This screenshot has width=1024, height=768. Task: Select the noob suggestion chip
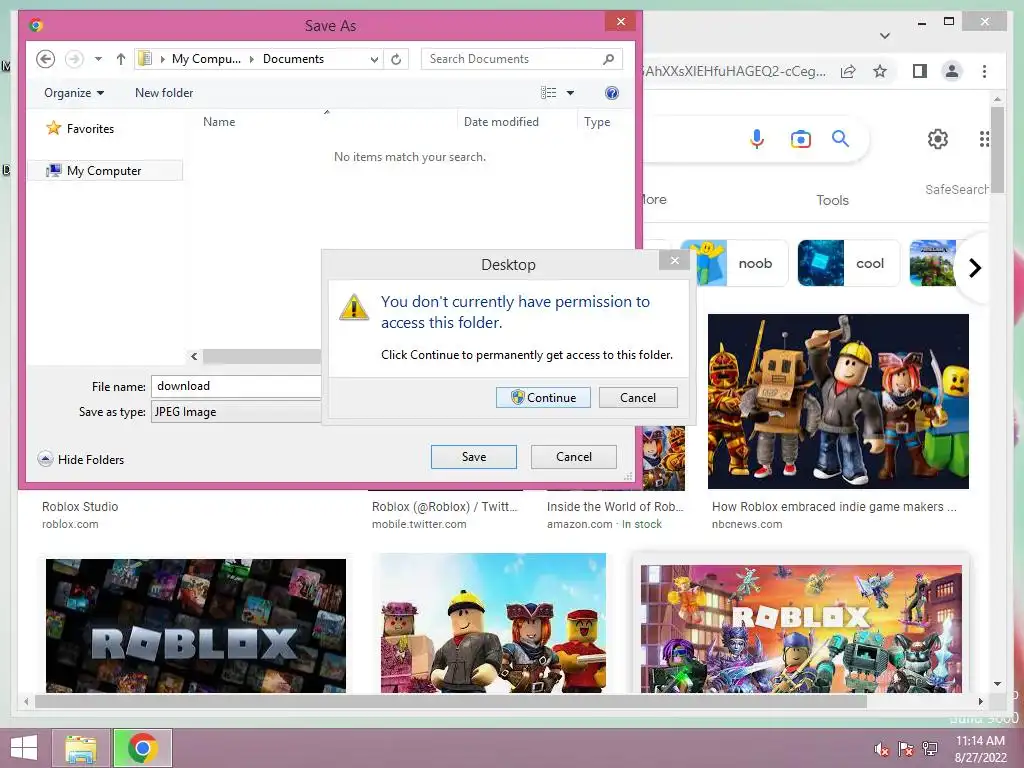(734, 263)
